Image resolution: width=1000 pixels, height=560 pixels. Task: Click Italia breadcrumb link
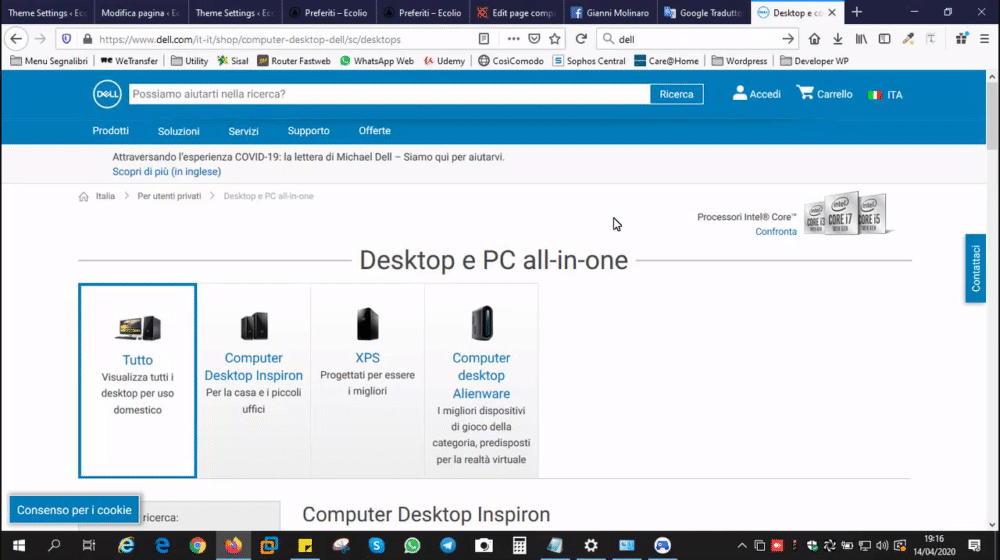click(105, 196)
